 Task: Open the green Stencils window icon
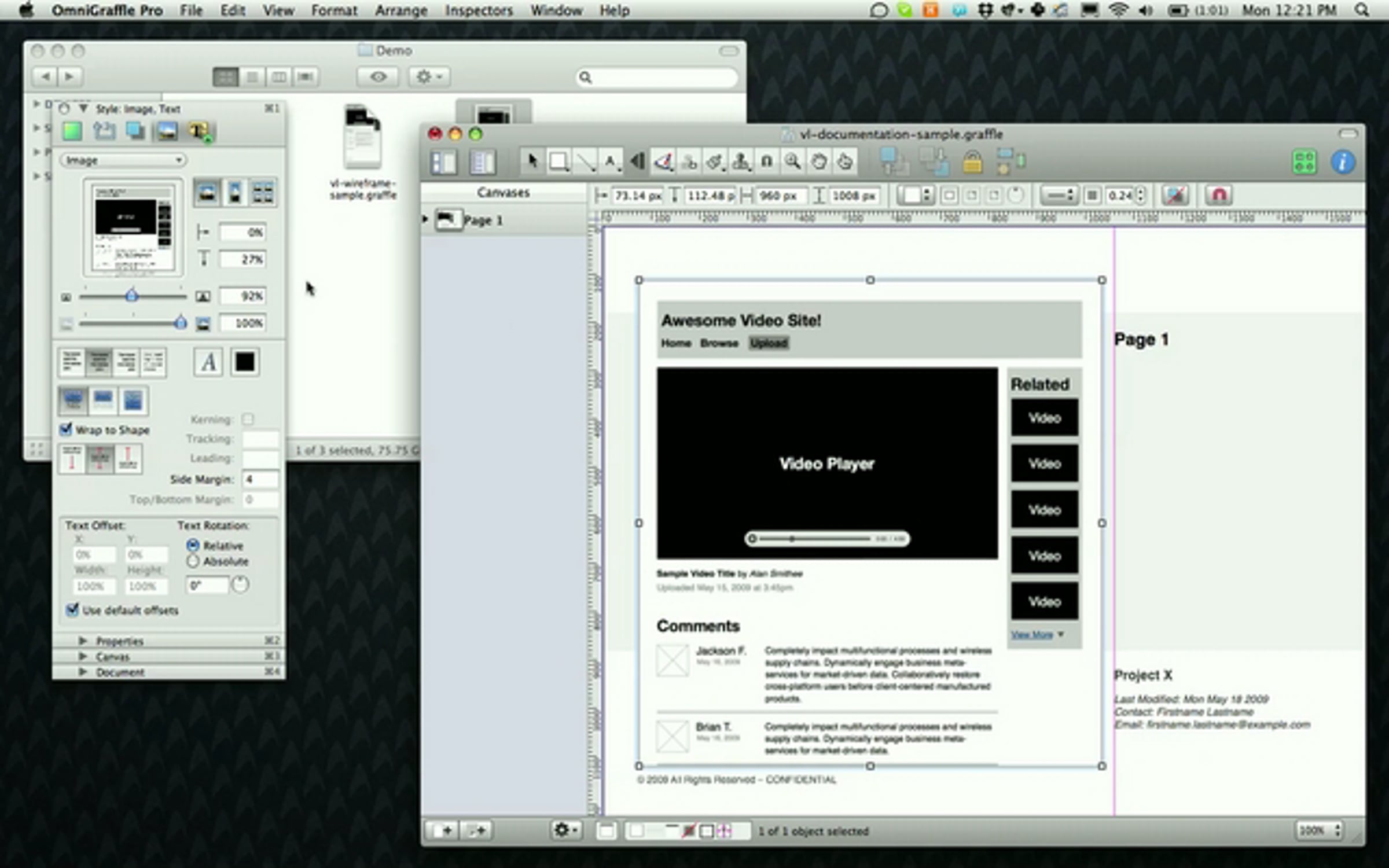1305,162
